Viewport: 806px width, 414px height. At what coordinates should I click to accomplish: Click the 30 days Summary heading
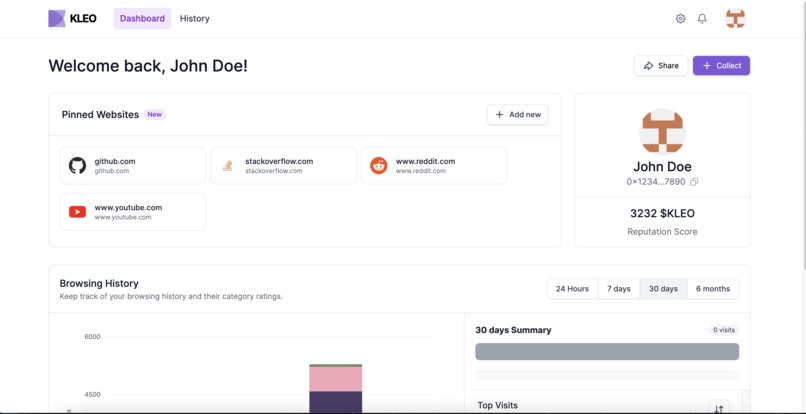pyautogui.click(x=513, y=330)
